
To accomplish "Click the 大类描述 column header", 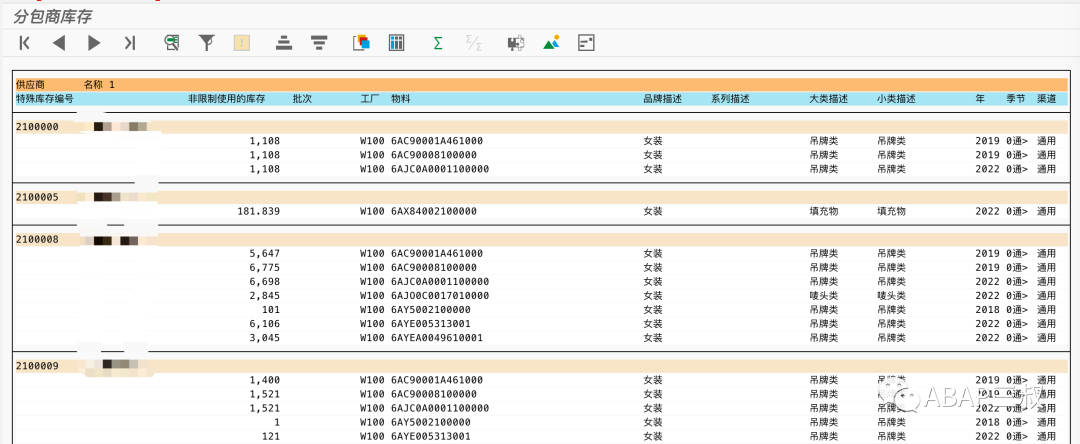I will click(x=829, y=99).
